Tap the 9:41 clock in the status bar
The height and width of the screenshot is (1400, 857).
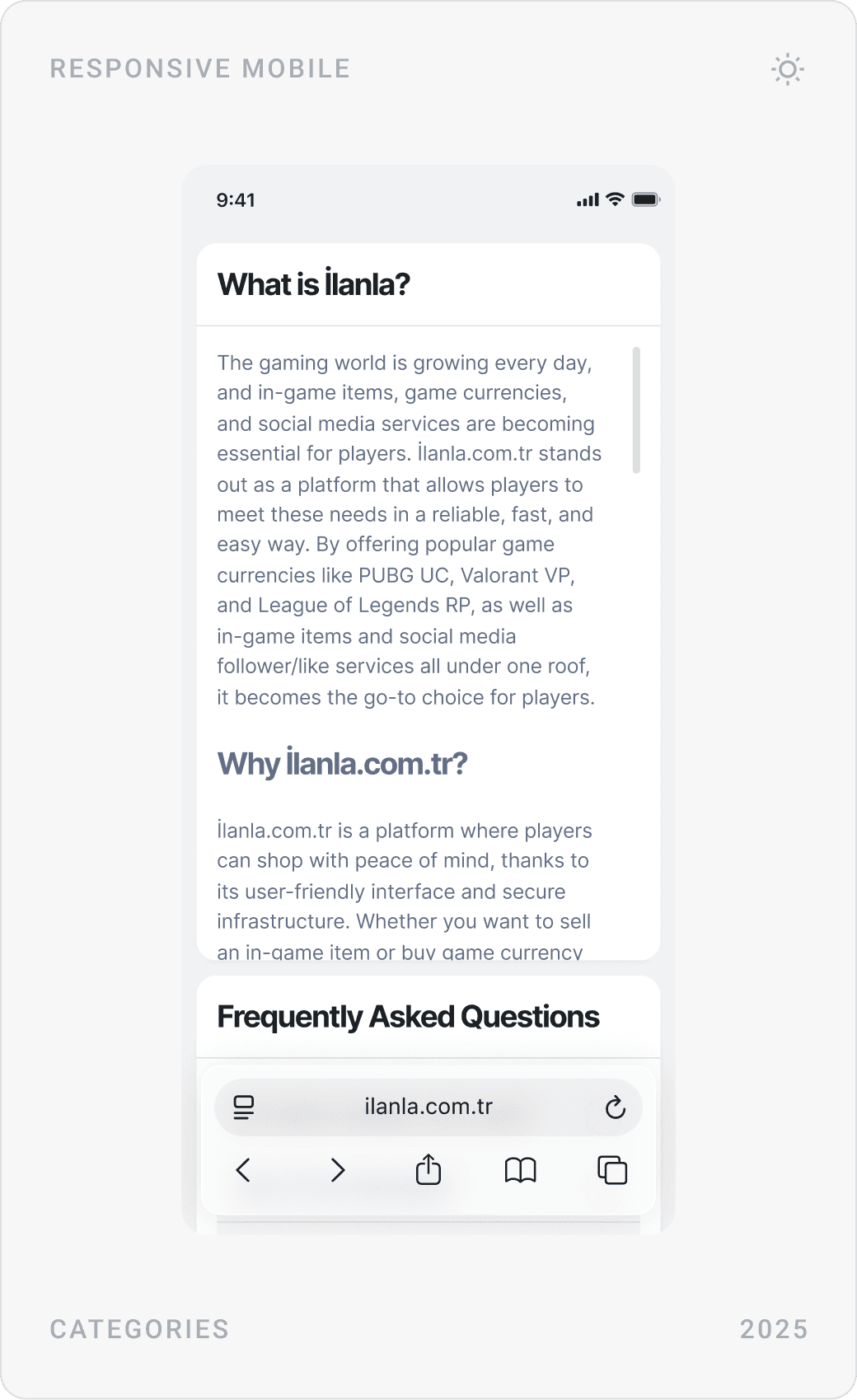[x=235, y=199]
